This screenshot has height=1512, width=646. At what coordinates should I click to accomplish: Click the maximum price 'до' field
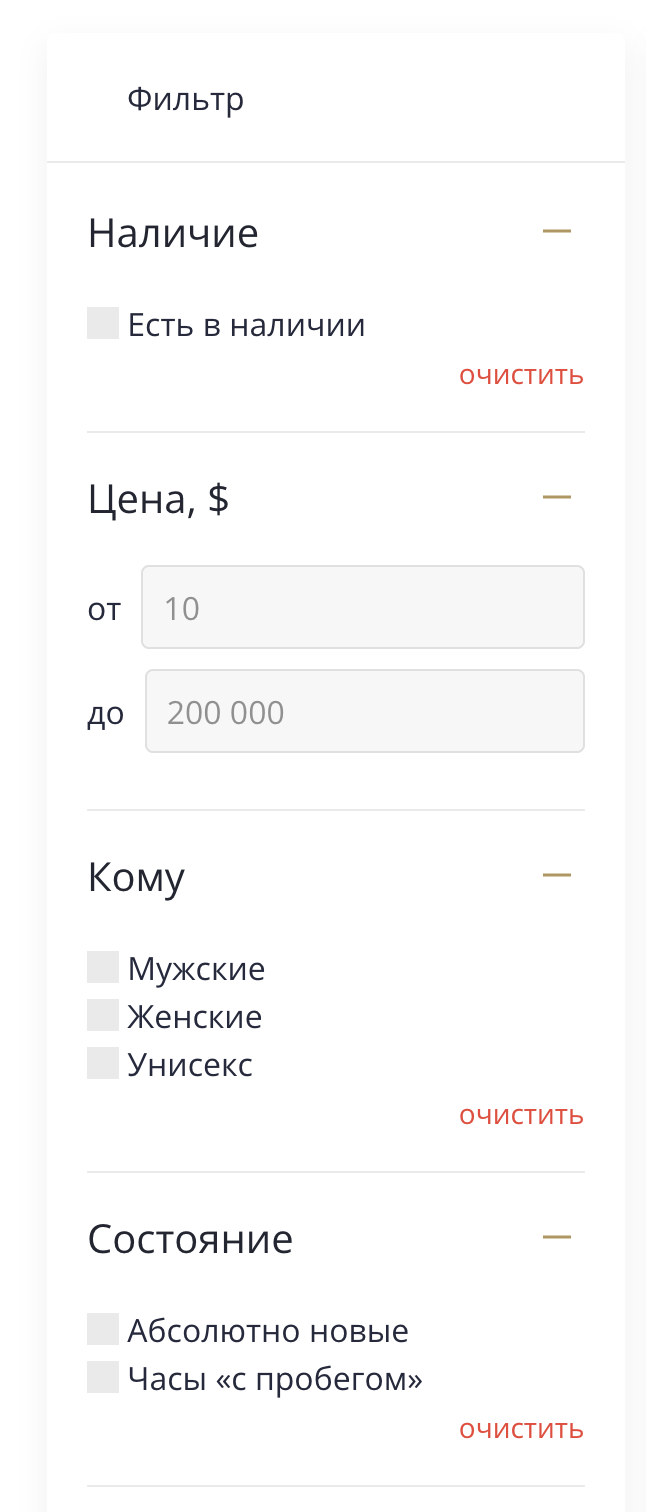coord(364,711)
